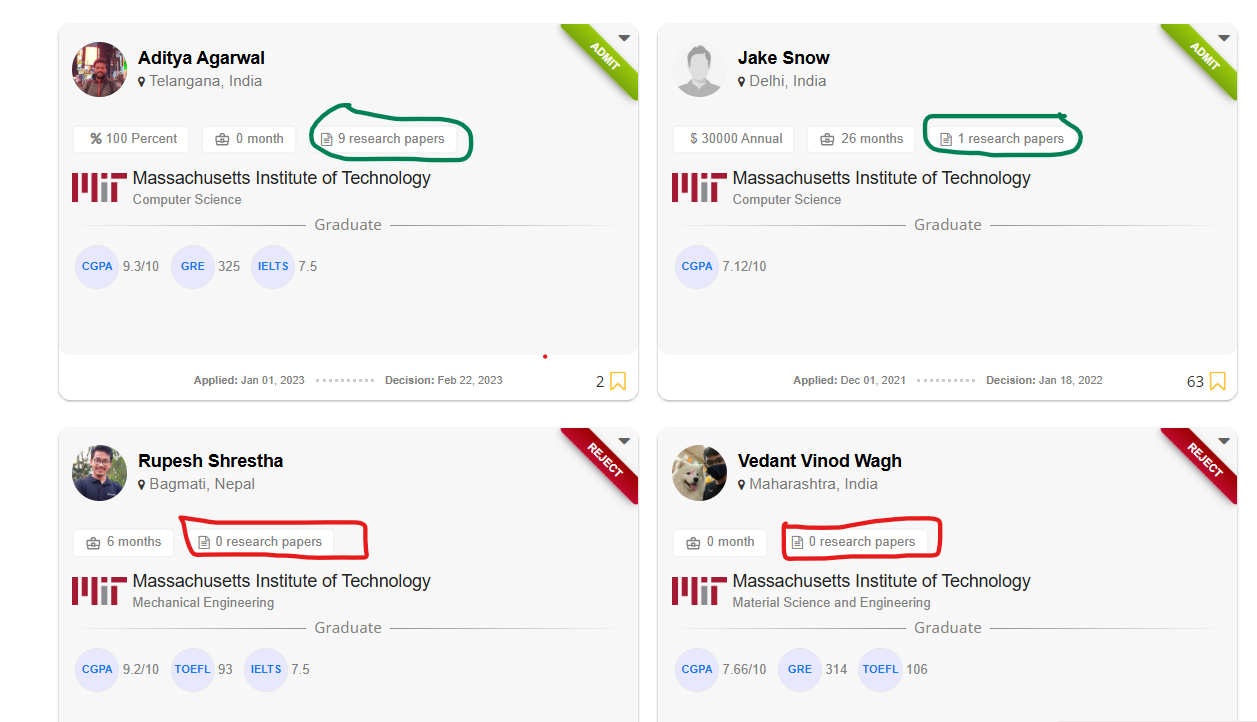Click GRE score badge on Aditya's card
This screenshot has height=722, width=1257.
click(x=193, y=267)
